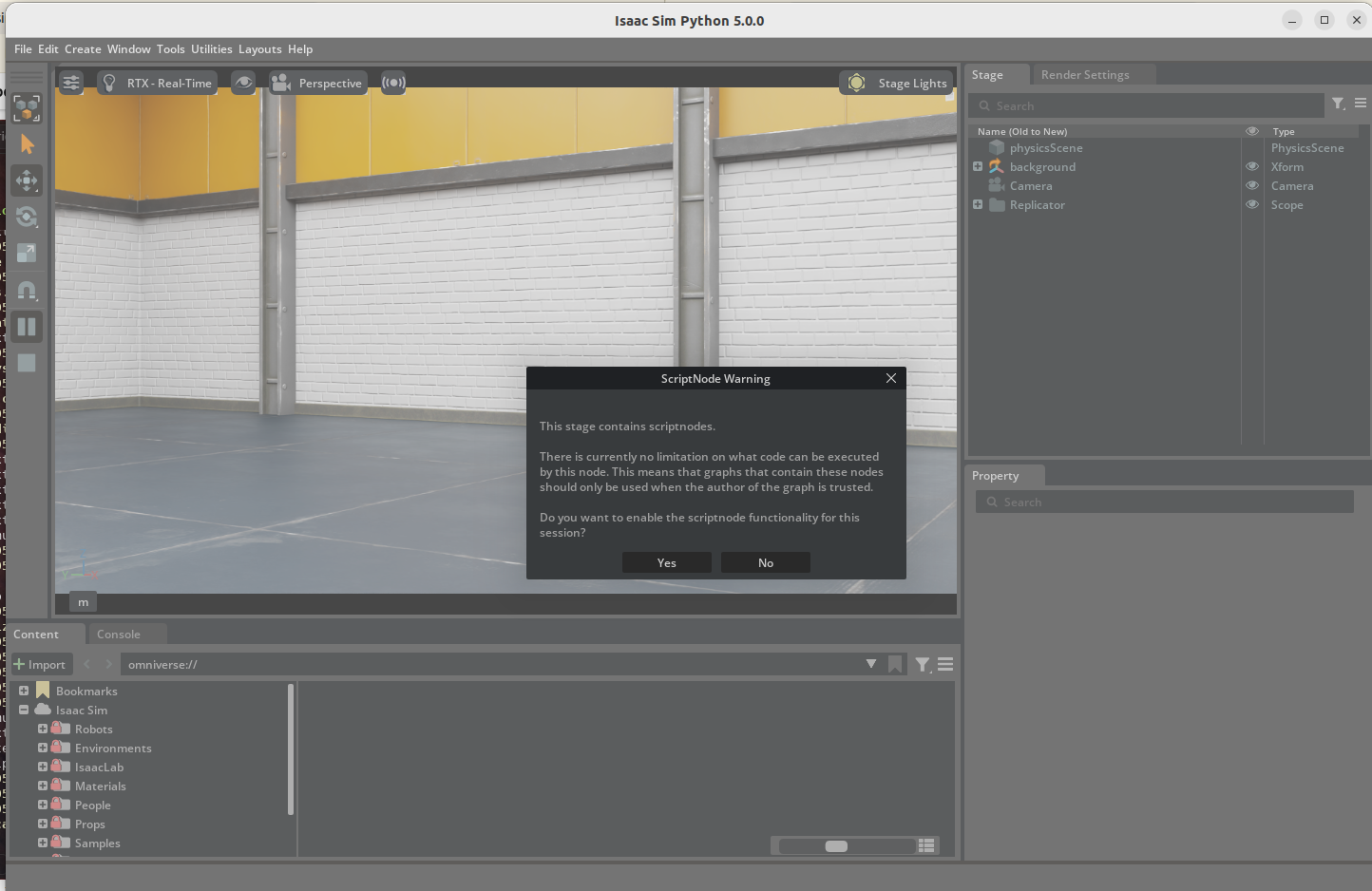Click the thumbnail size slider in Content
The image size is (1372, 891).
pos(848,846)
